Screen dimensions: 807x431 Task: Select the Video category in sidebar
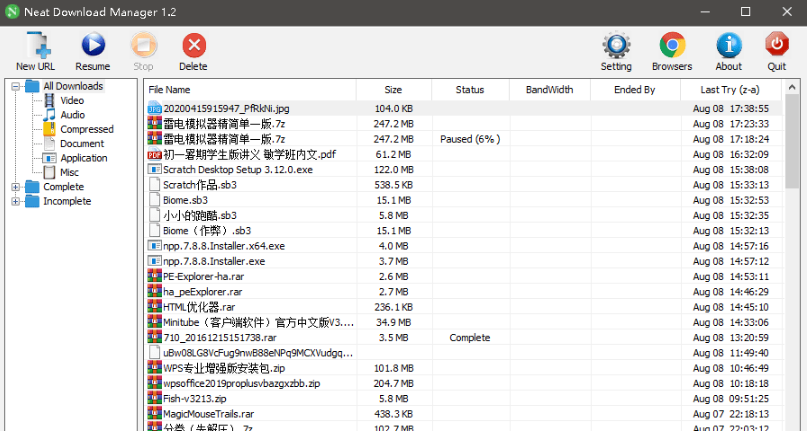coord(71,100)
